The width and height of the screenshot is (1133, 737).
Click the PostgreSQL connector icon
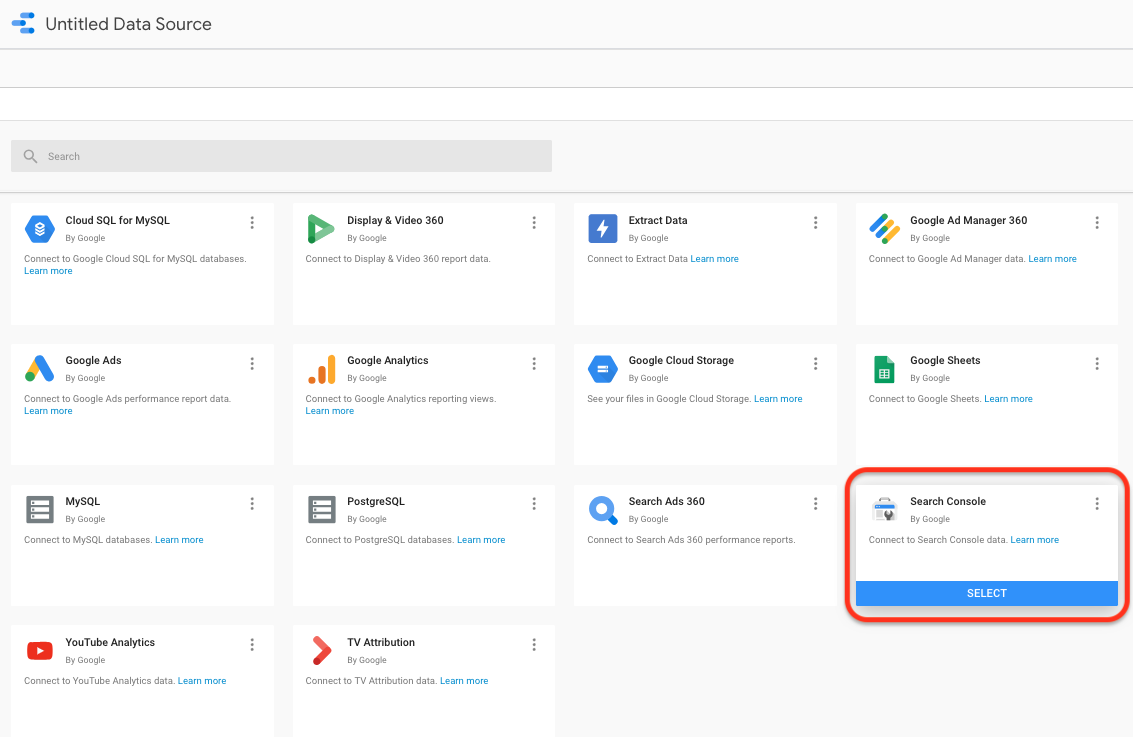tap(321, 510)
